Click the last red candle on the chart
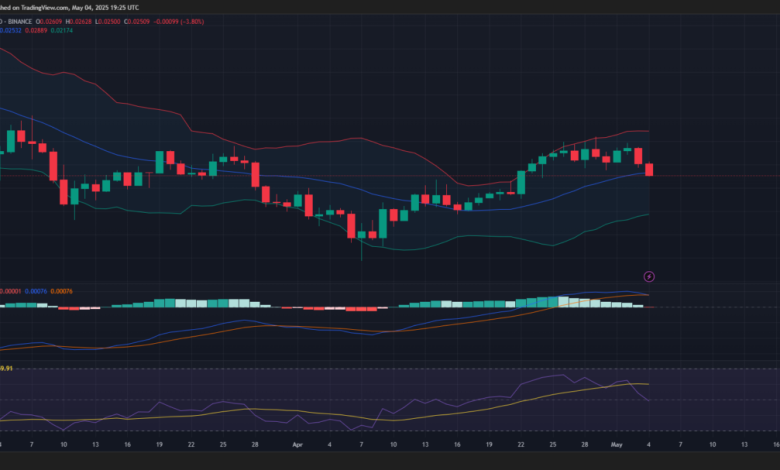The image size is (780, 470). [649, 169]
